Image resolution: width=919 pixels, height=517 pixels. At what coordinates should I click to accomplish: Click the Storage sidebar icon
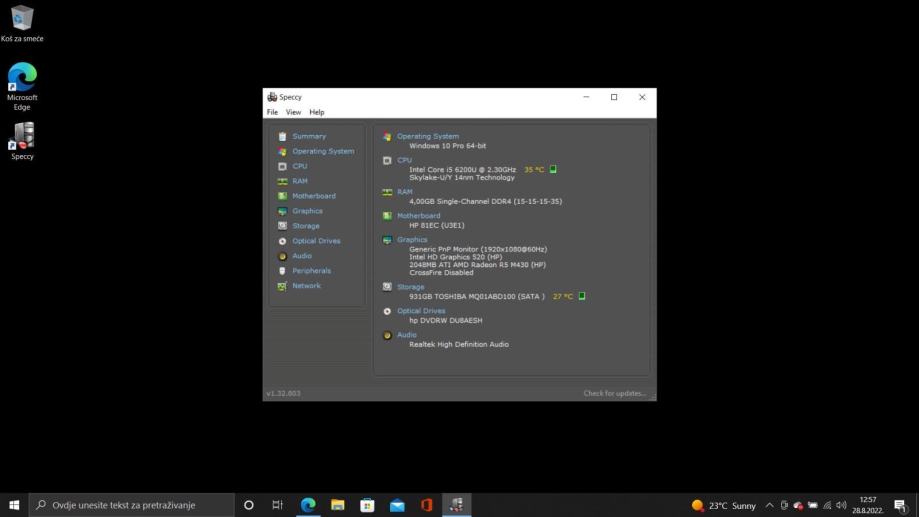(282, 226)
